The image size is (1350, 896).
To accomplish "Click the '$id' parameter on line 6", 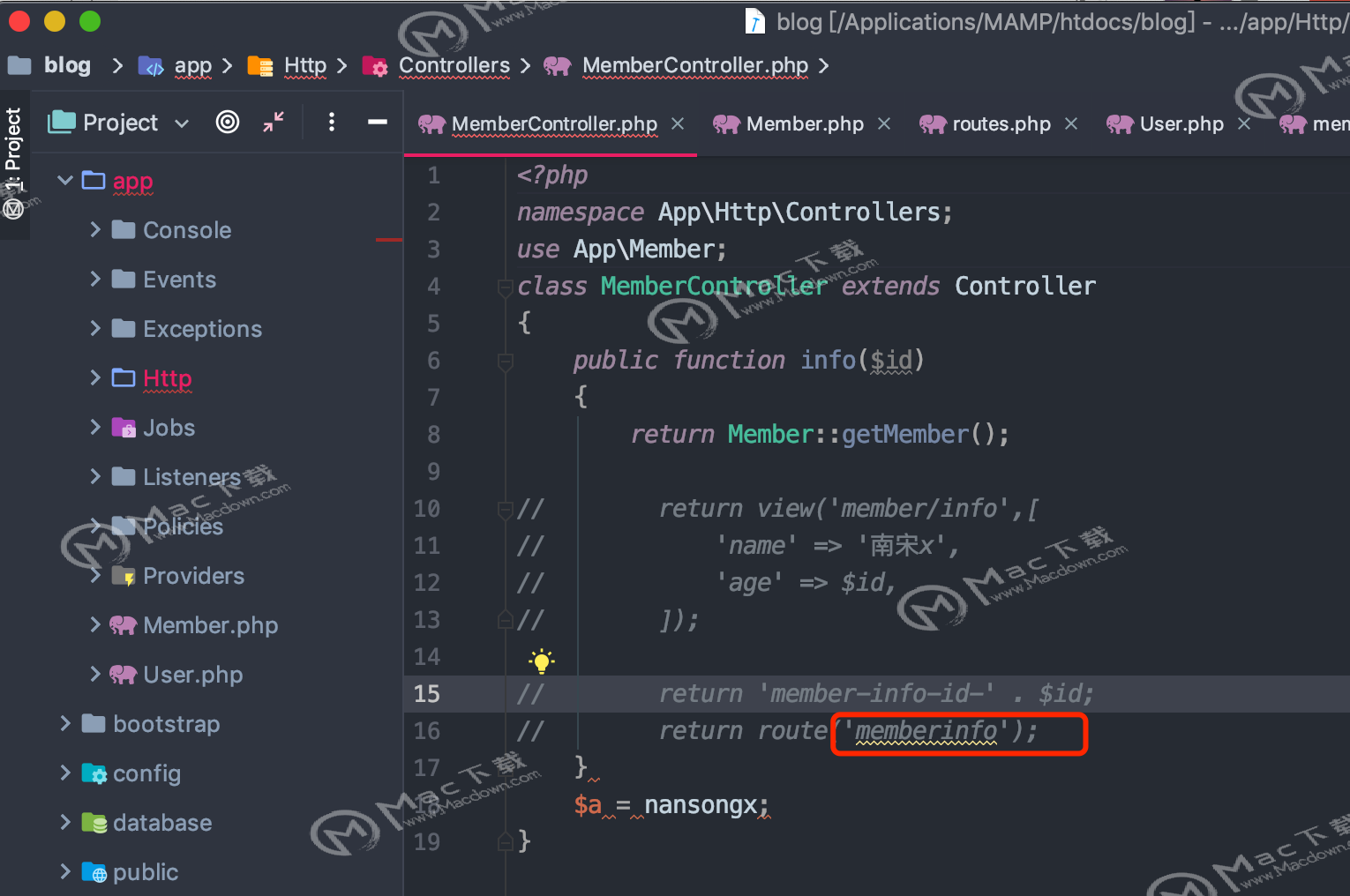I will pyautogui.click(x=891, y=361).
